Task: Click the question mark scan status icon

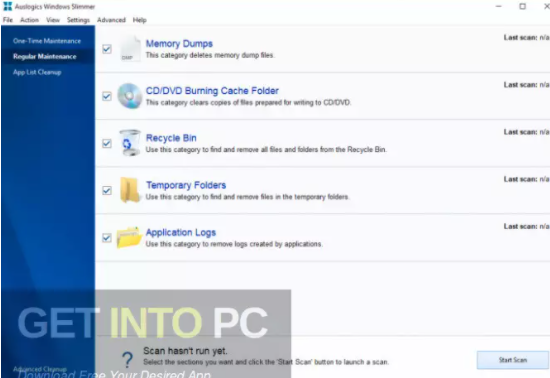Action: [x=127, y=359]
